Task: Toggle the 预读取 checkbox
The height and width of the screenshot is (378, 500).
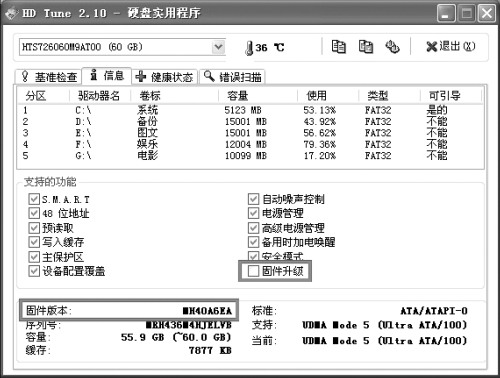Action: tap(34, 228)
